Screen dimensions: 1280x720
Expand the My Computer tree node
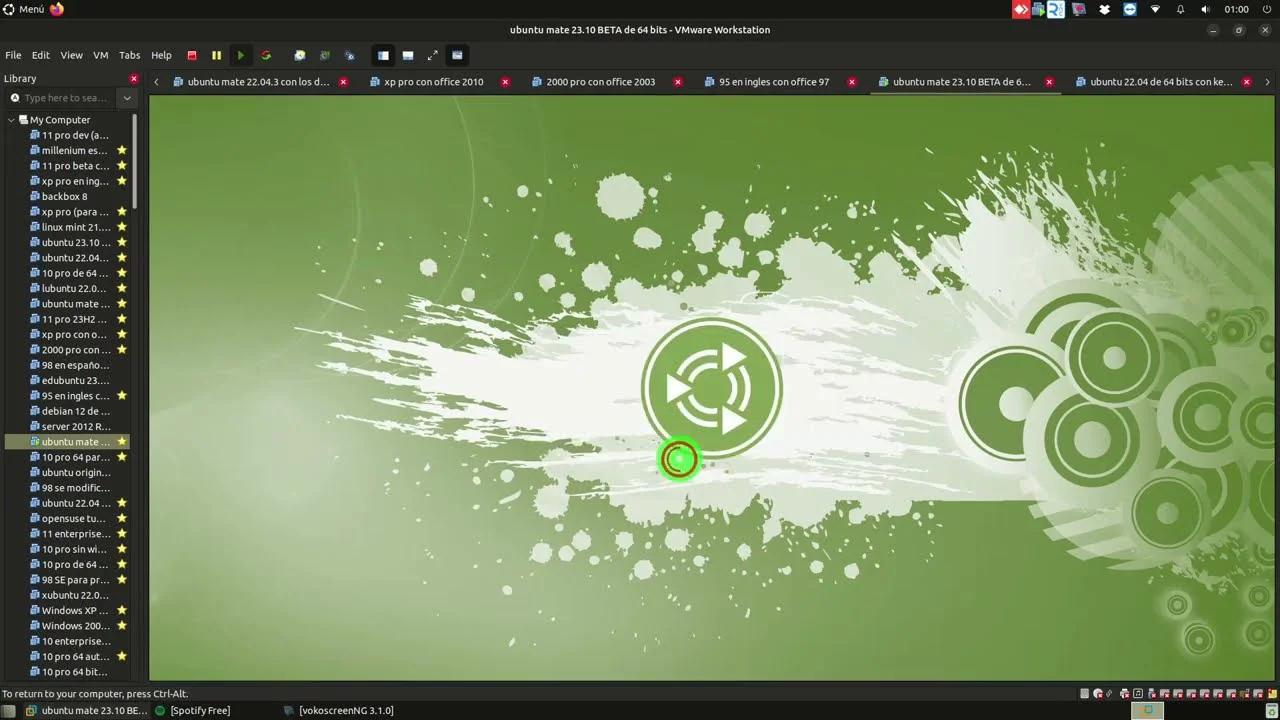(x=10, y=119)
